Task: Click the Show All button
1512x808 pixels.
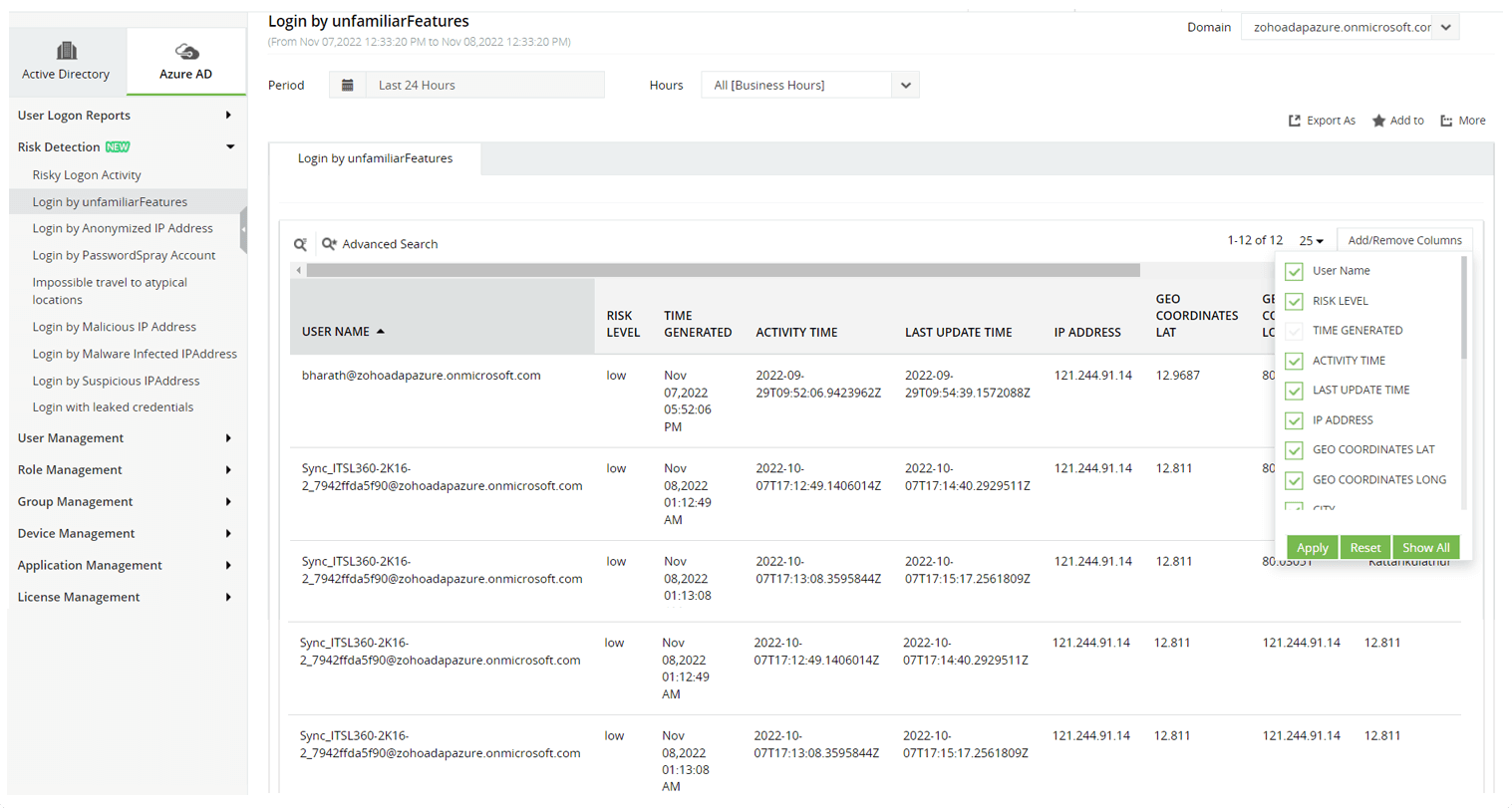Action: click(1426, 547)
